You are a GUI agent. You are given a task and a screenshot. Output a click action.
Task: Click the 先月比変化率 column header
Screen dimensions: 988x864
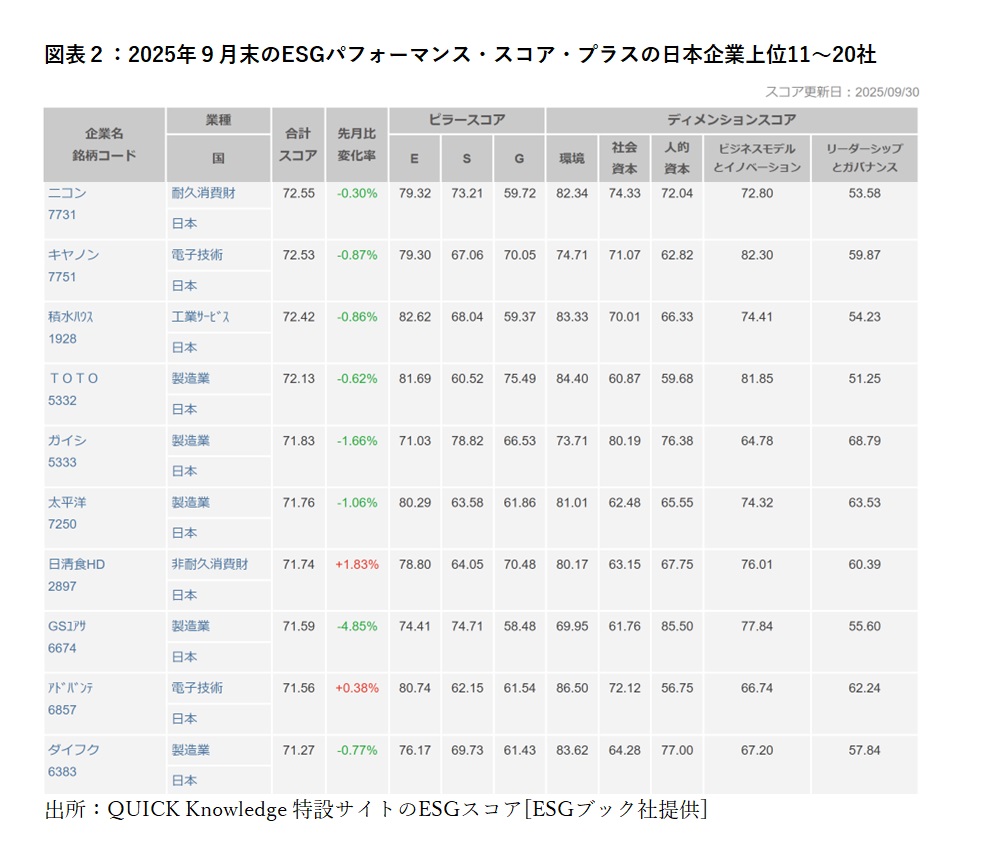pos(357,144)
